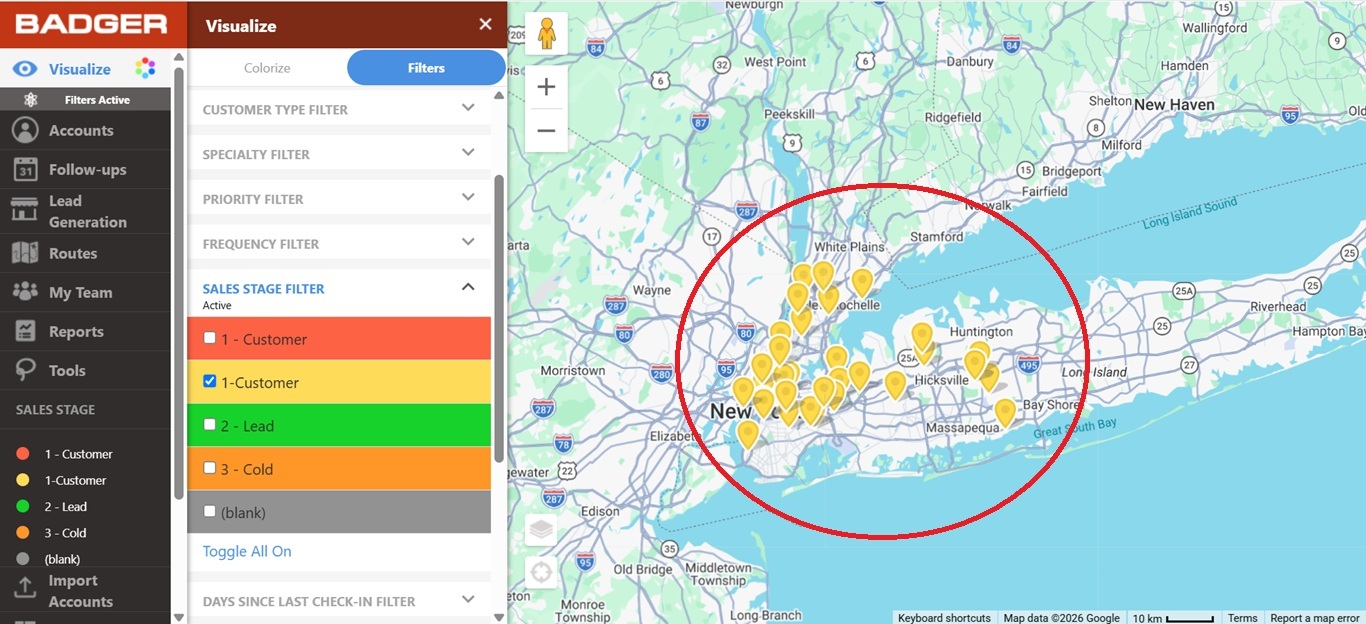Check the red '1 - Customer' filter checkbox
1366x624 pixels.
coord(210,338)
